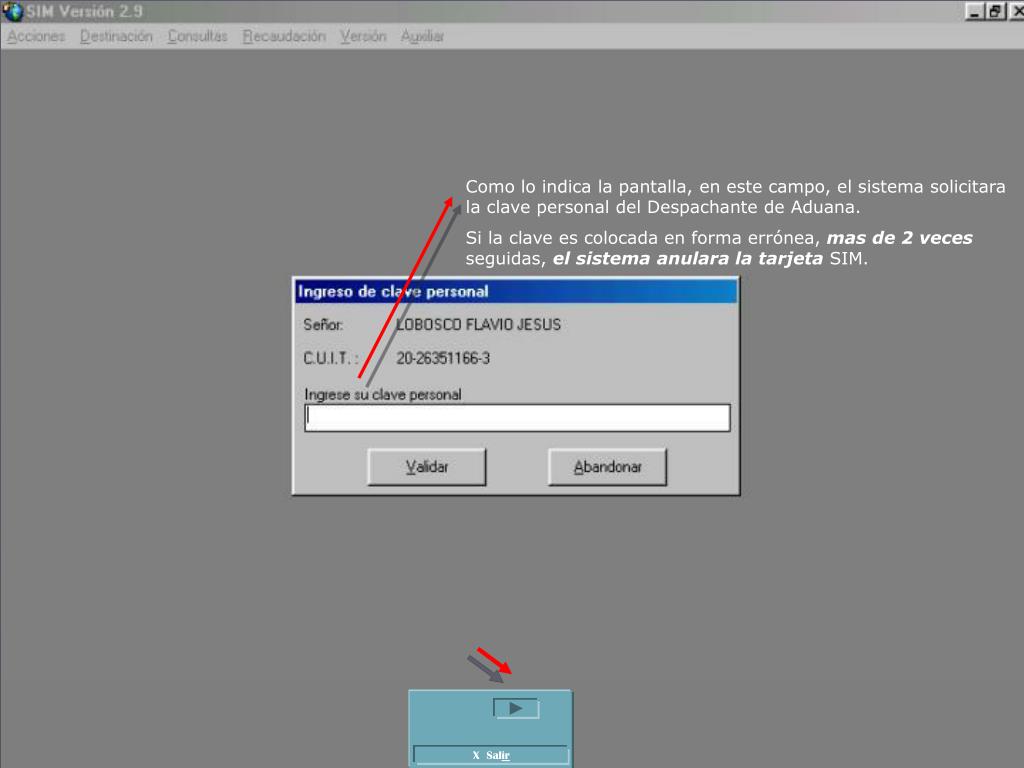Click the 'C.U.I.T. :' label
The width and height of the screenshot is (1024, 768).
[330, 358]
